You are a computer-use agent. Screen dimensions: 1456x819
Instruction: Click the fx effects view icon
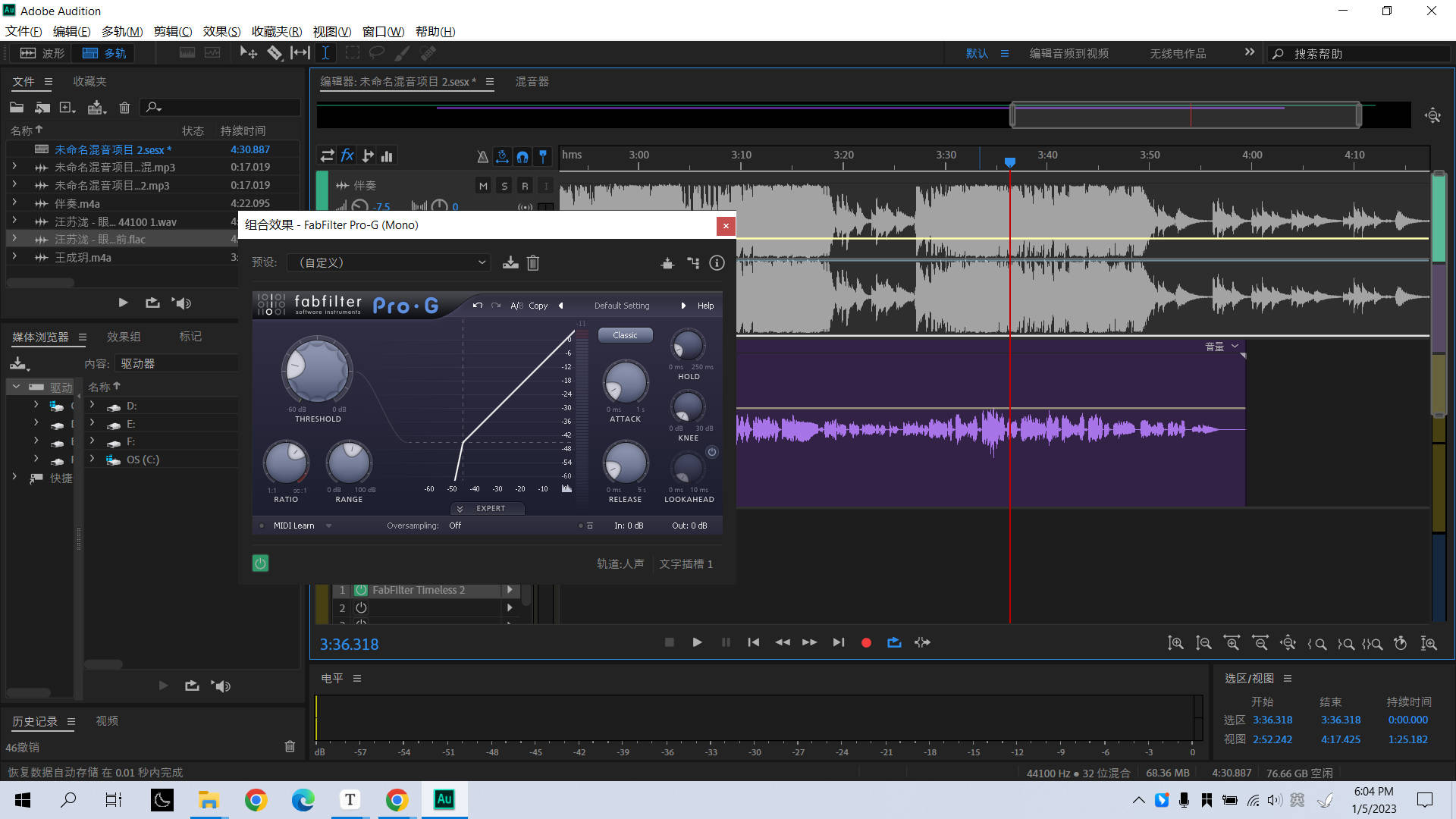(347, 155)
